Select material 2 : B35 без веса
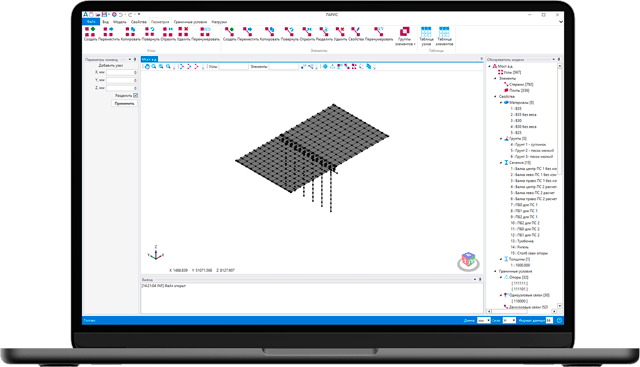640x367 pixels. pyautogui.click(x=523, y=115)
